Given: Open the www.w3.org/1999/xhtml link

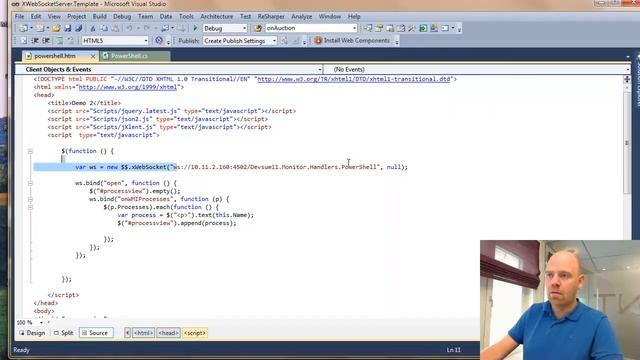Looking at the screenshot, I should [x=128, y=87].
